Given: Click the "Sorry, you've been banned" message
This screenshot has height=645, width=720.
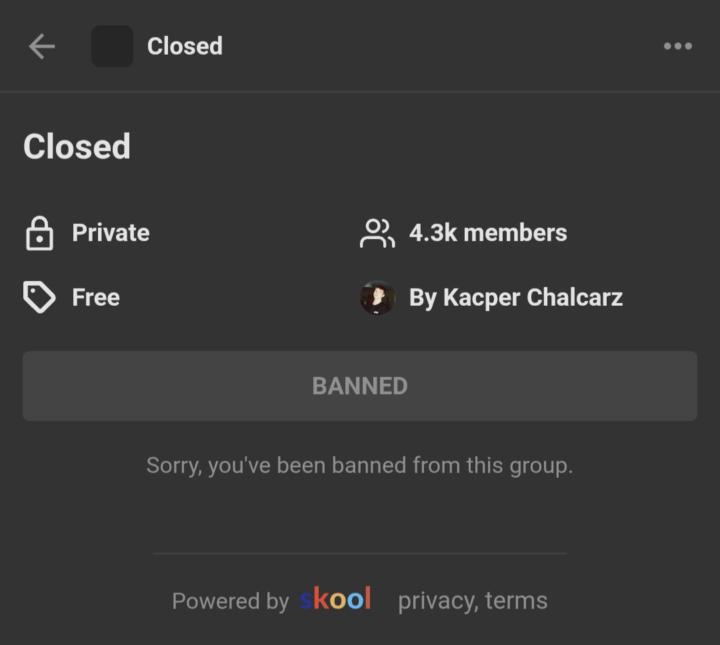Looking at the screenshot, I should click(360, 465).
